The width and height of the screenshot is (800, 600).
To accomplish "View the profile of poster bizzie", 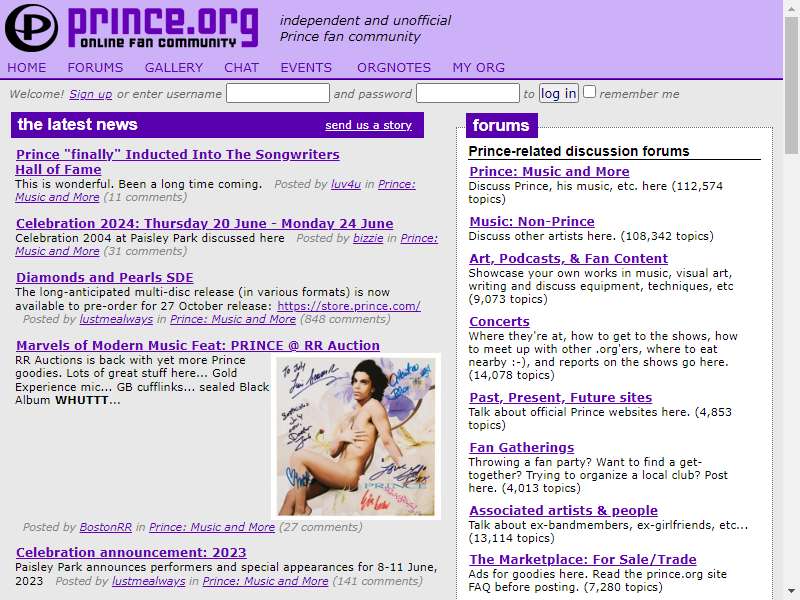I will [368, 238].
